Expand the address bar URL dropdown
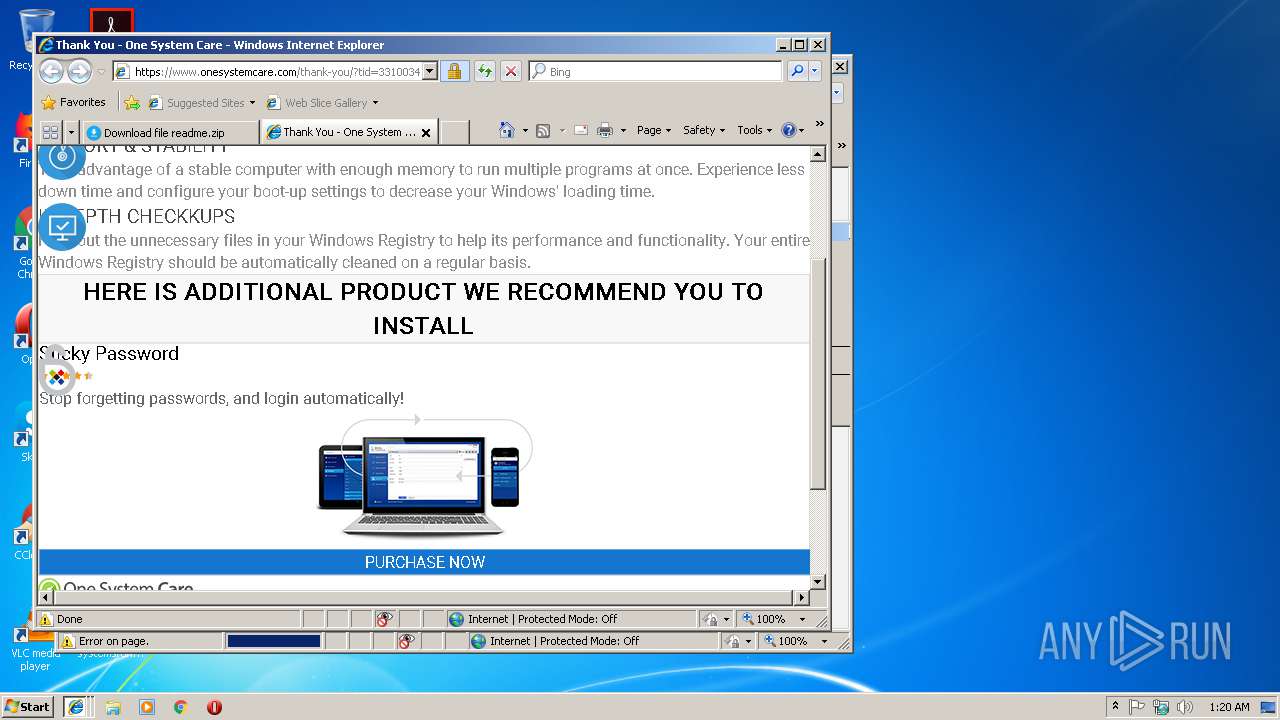Viewport: 1280px width, 720px height. pos(430,72)
